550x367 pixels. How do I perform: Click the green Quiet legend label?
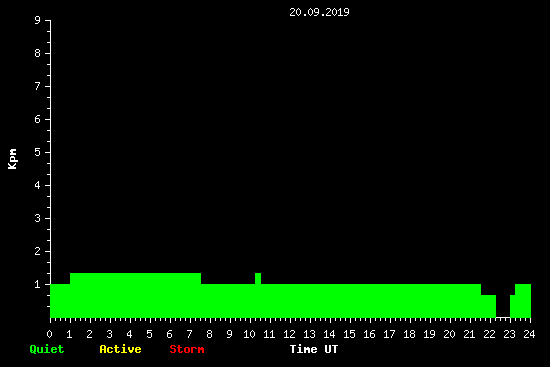click(x=47, y=349)
